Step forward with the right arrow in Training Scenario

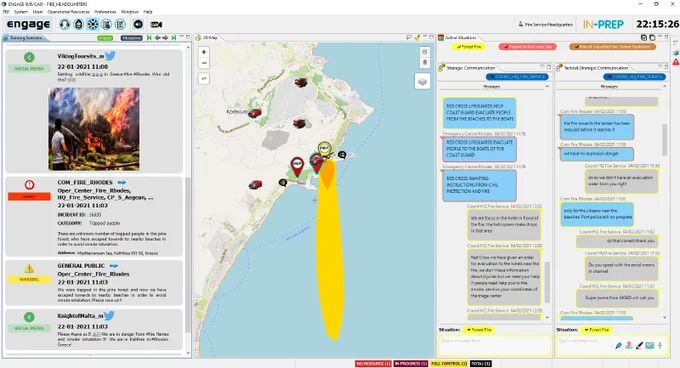tap(165, 38)
